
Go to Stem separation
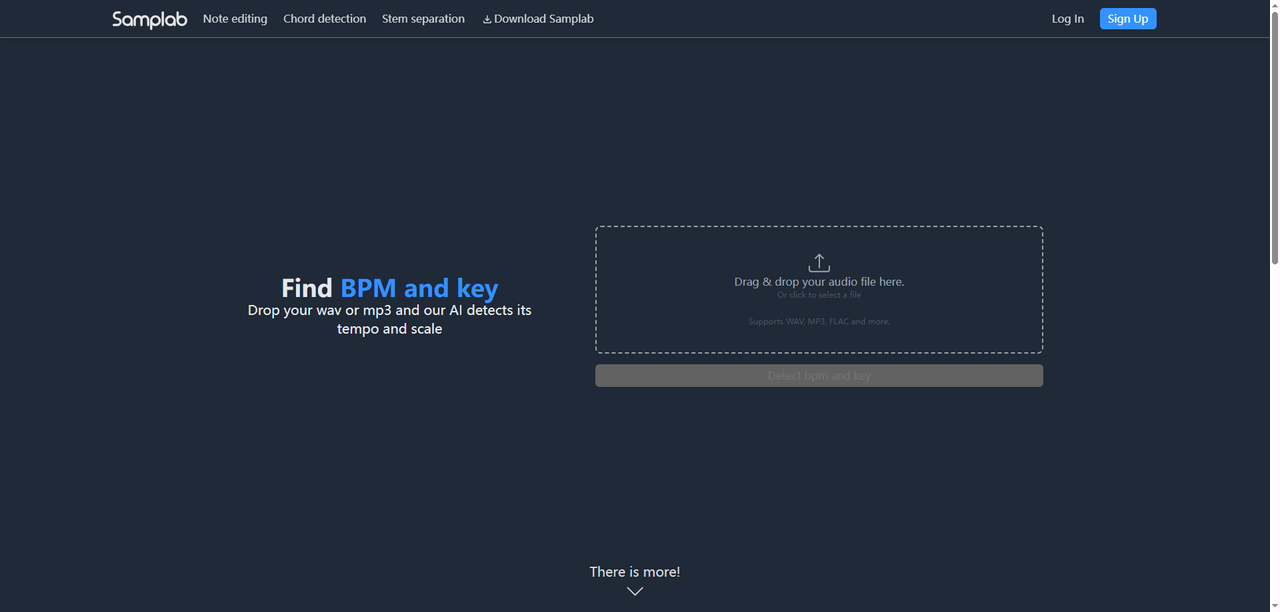pos(423,19)
